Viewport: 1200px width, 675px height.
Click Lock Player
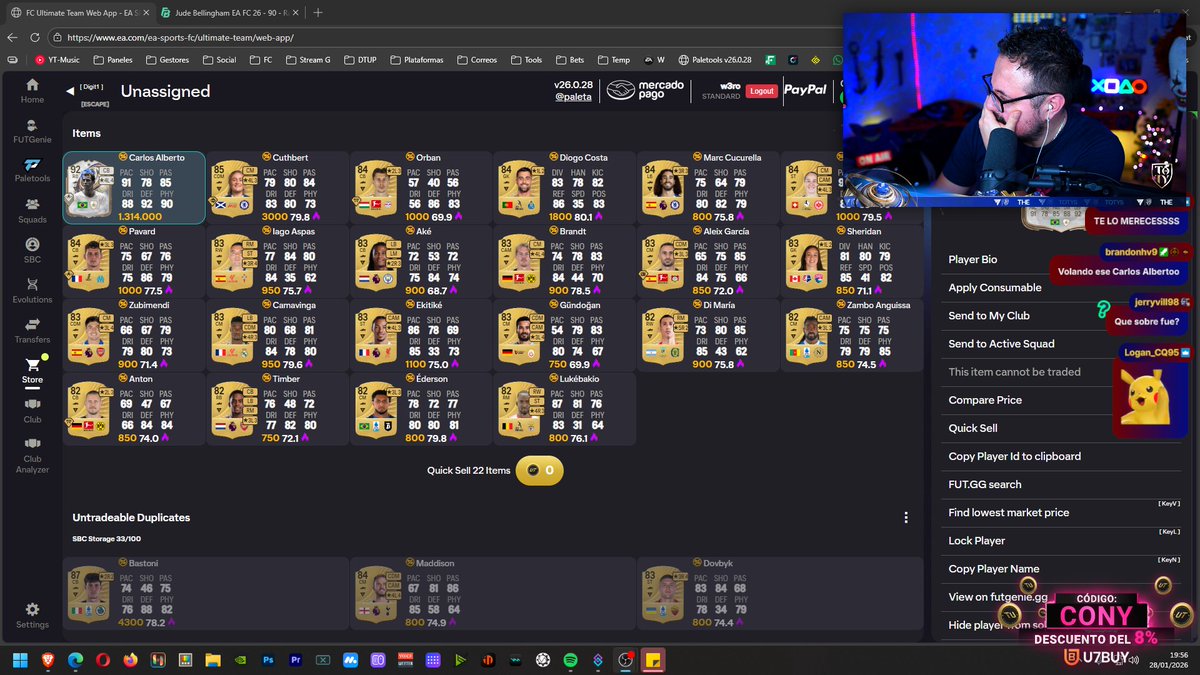tap(977, 540)
